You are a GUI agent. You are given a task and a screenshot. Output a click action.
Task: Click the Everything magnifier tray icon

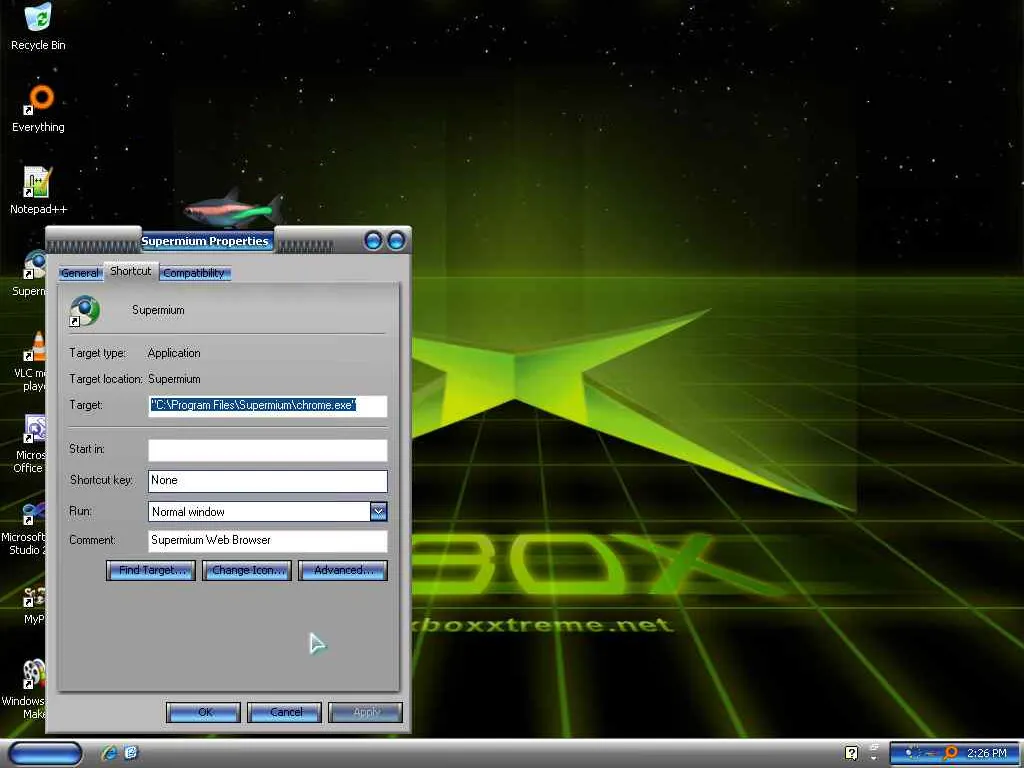pos(950,753)
